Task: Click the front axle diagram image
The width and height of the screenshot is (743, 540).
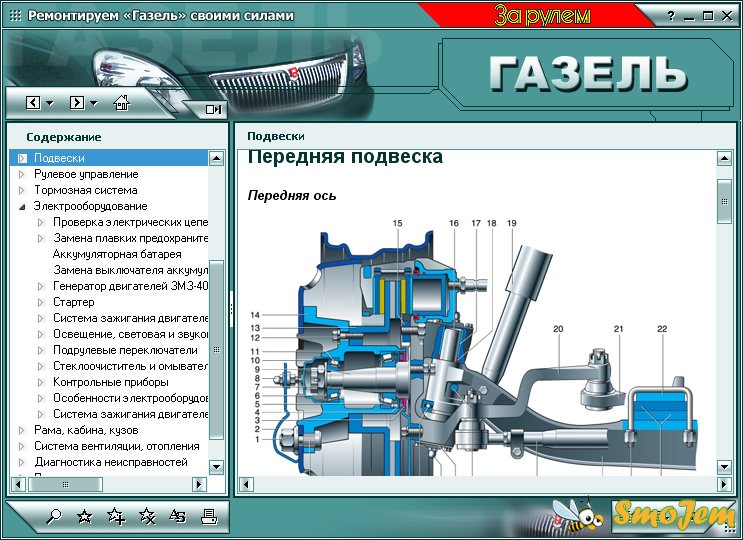Action: (x=472, y=348)
